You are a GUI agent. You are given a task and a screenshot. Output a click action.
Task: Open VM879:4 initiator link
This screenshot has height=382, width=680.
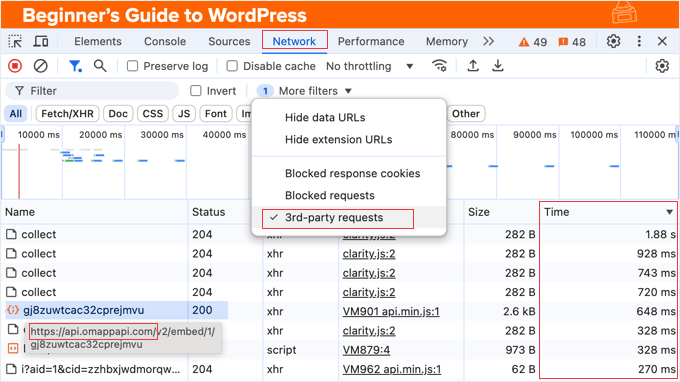(366, 350)
